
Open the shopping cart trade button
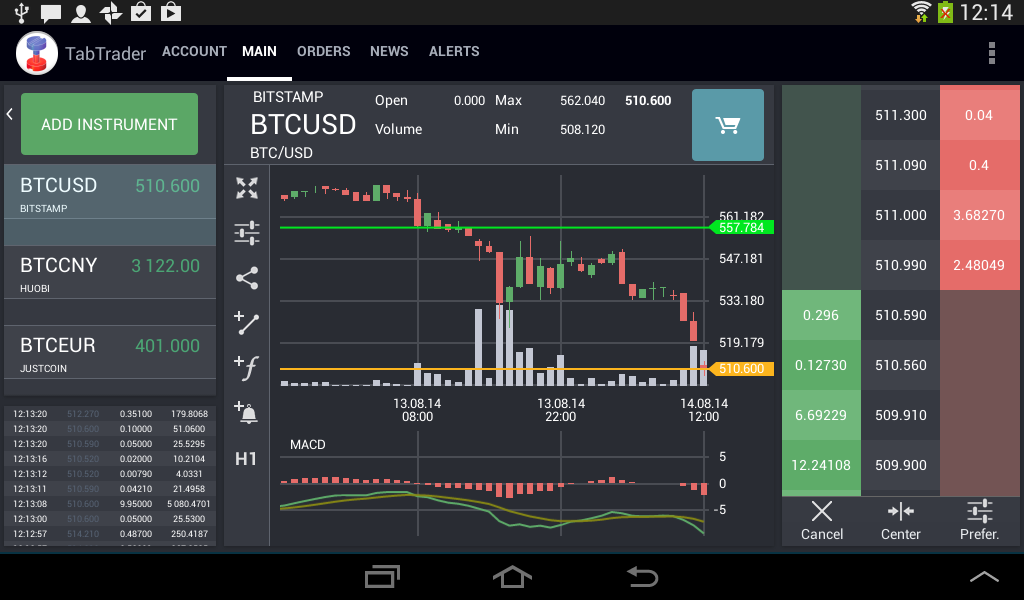pyautogui.click(x=728, y=125)
